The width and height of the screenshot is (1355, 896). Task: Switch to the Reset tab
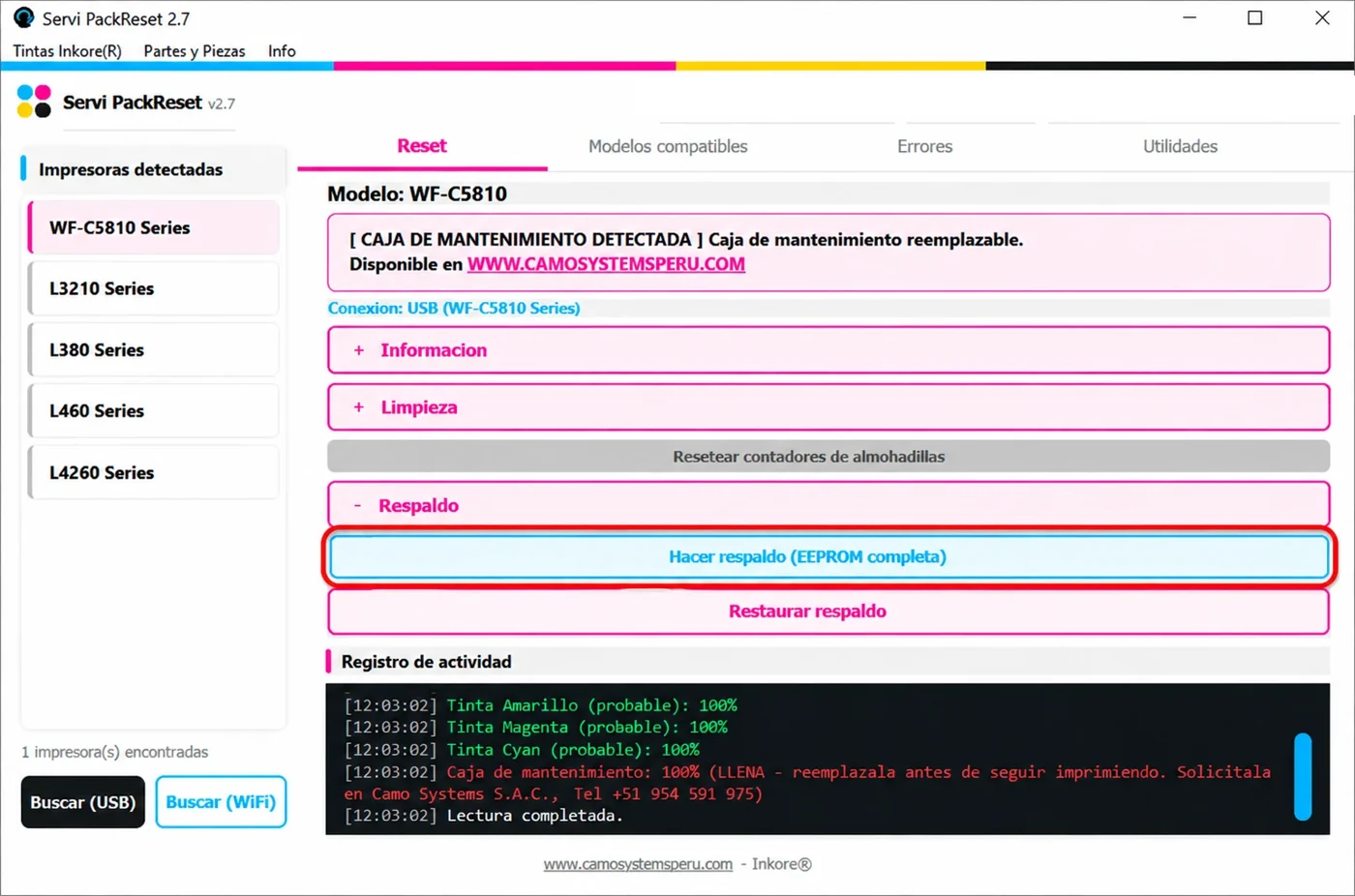pyautogui.click(x=422, y=146)
